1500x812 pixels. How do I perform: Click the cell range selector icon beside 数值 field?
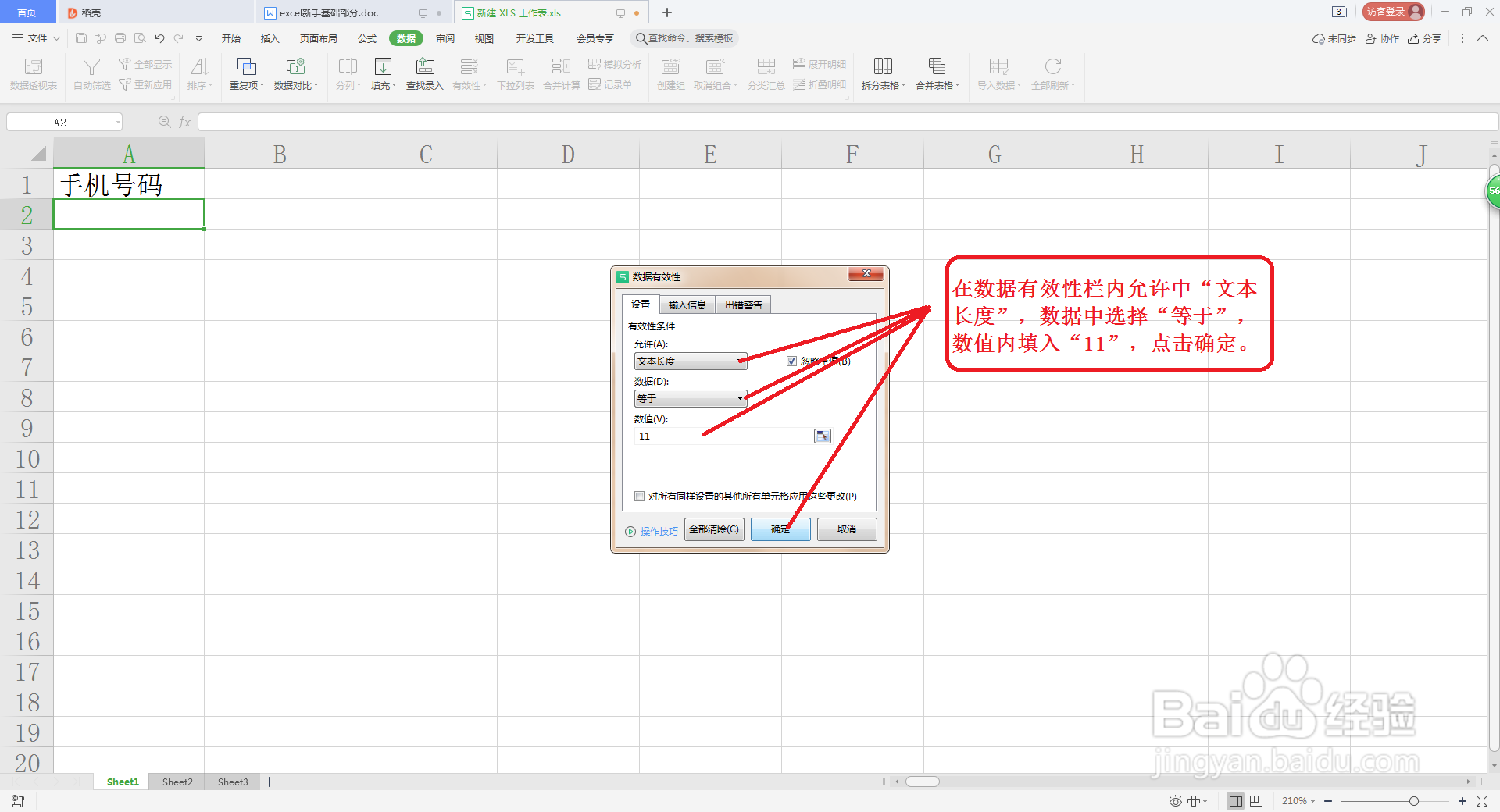click(x=821, y=436)
